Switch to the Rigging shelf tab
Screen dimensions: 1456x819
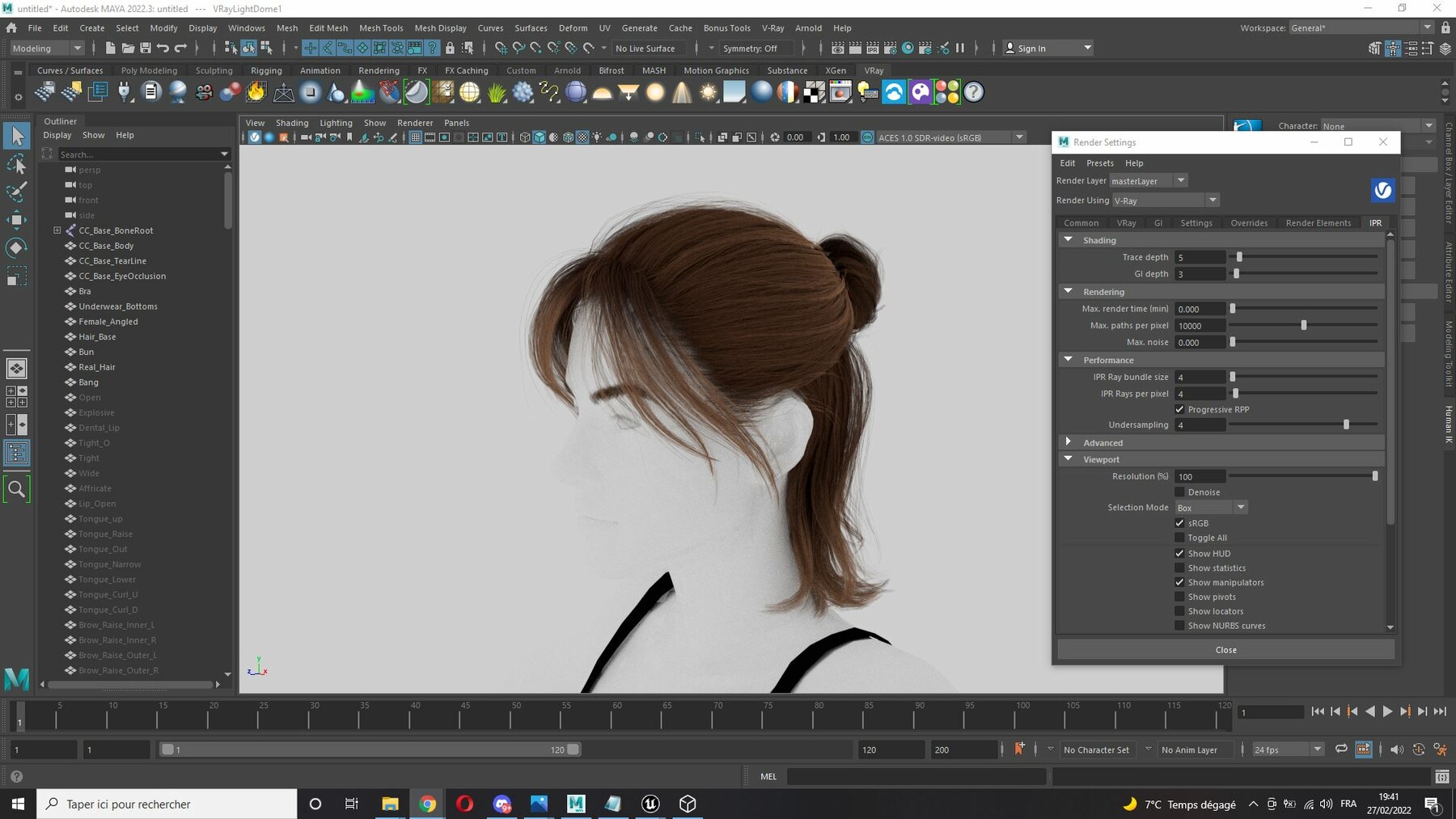(x=266, y=70)
